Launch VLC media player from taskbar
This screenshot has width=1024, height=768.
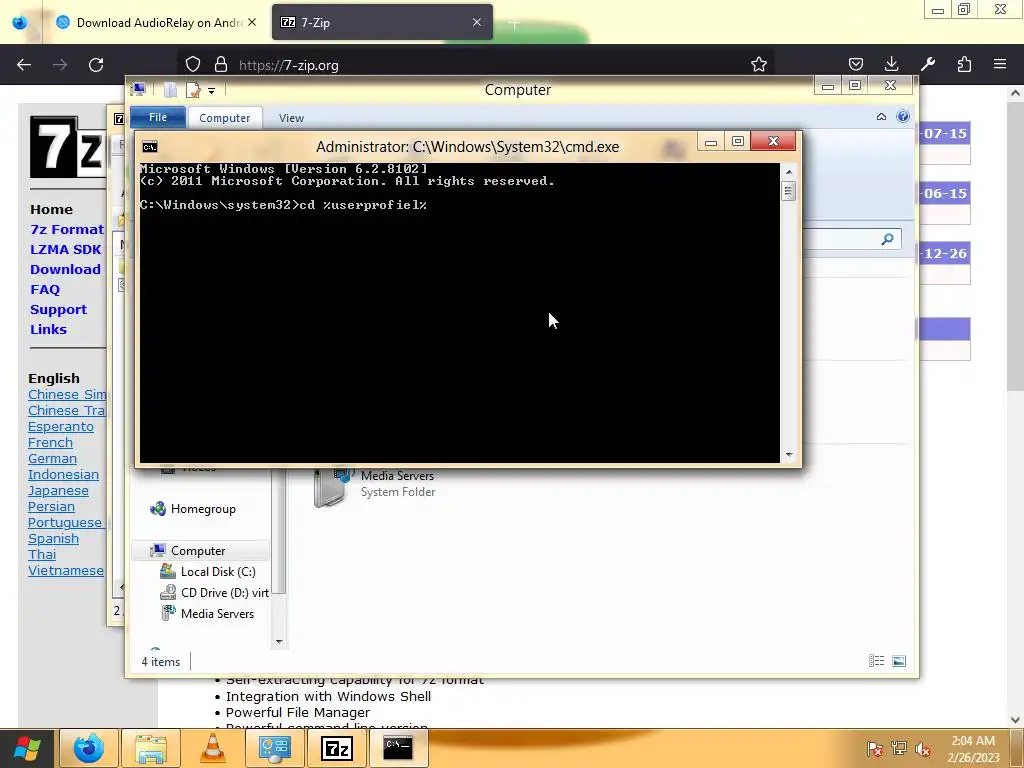pos(213,748)
